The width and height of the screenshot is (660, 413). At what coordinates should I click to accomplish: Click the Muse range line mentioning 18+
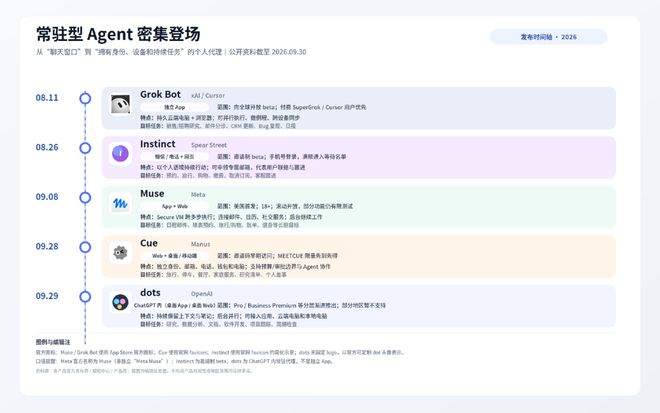(x=285, y=206)
